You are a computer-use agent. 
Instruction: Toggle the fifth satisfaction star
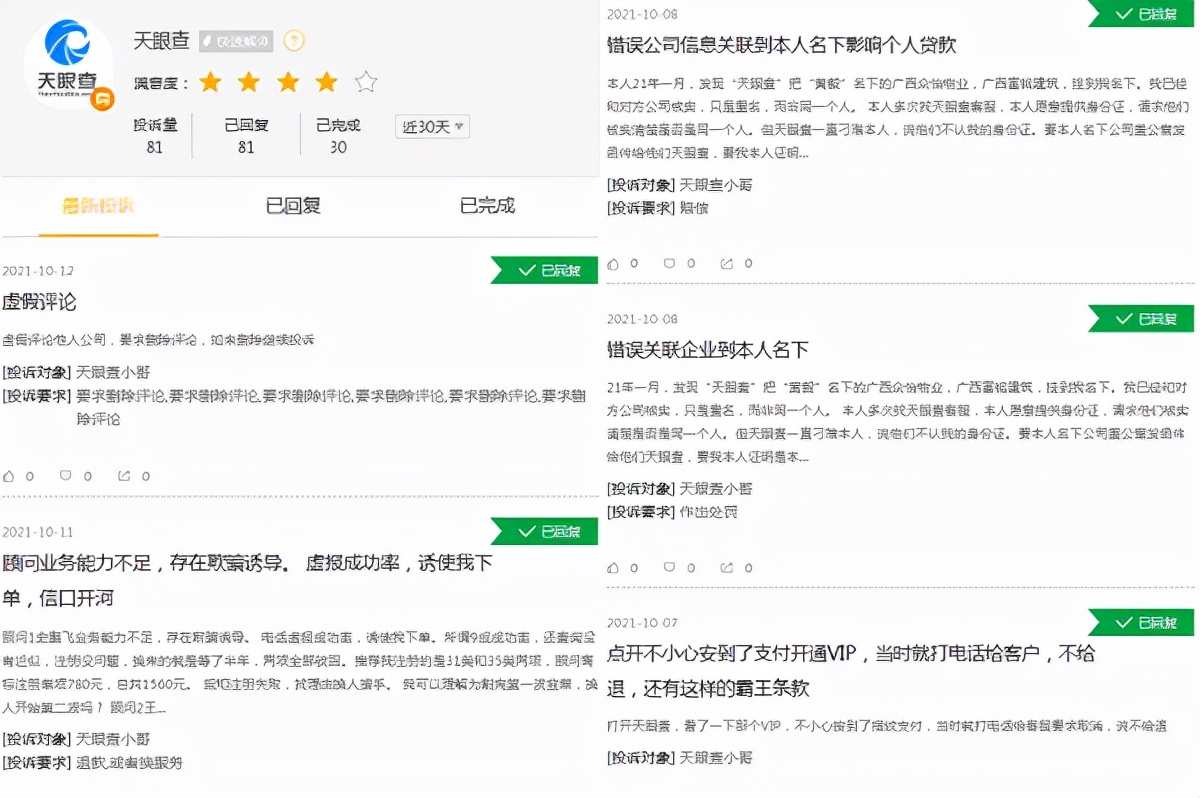[x=364, y=82]
